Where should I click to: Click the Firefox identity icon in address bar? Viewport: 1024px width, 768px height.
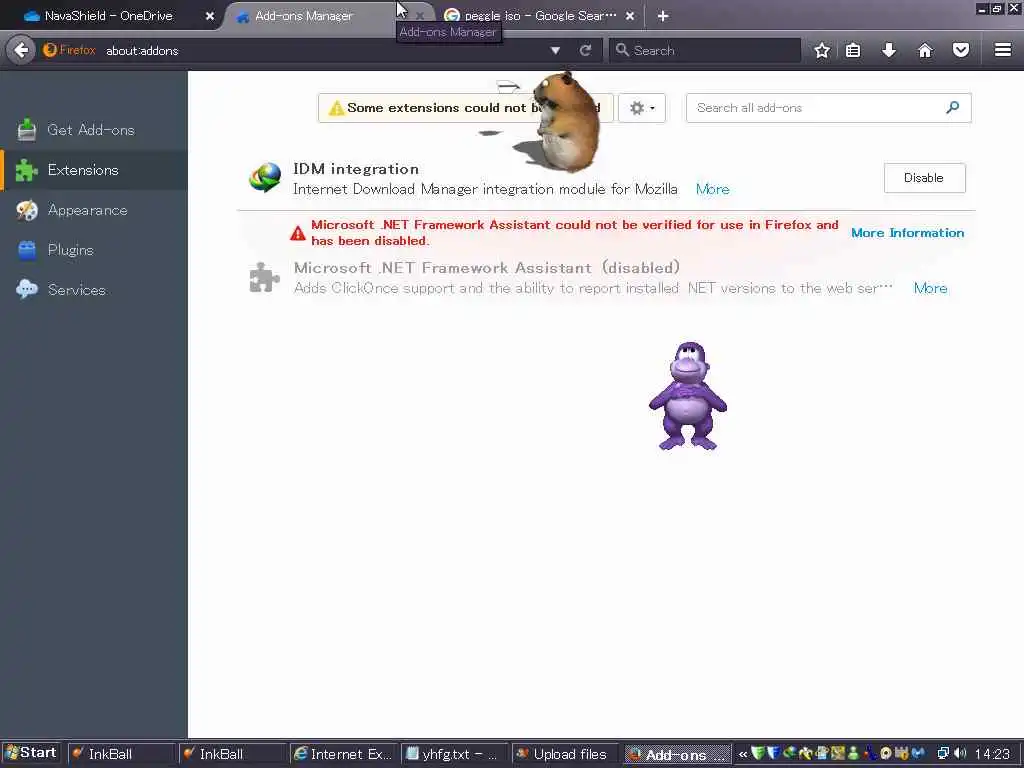click(x=69, y=50)
